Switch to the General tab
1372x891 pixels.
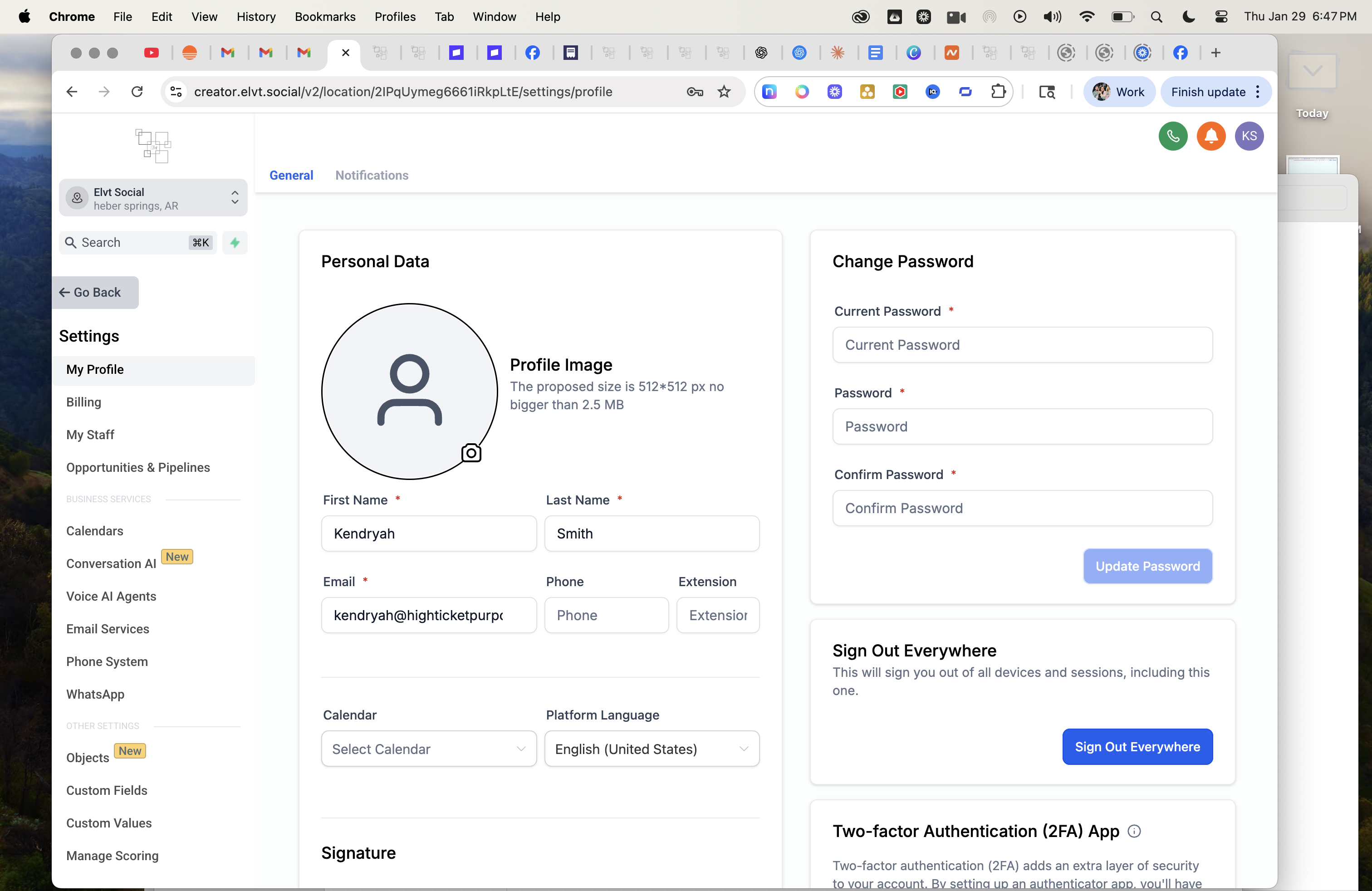point(291,175)
